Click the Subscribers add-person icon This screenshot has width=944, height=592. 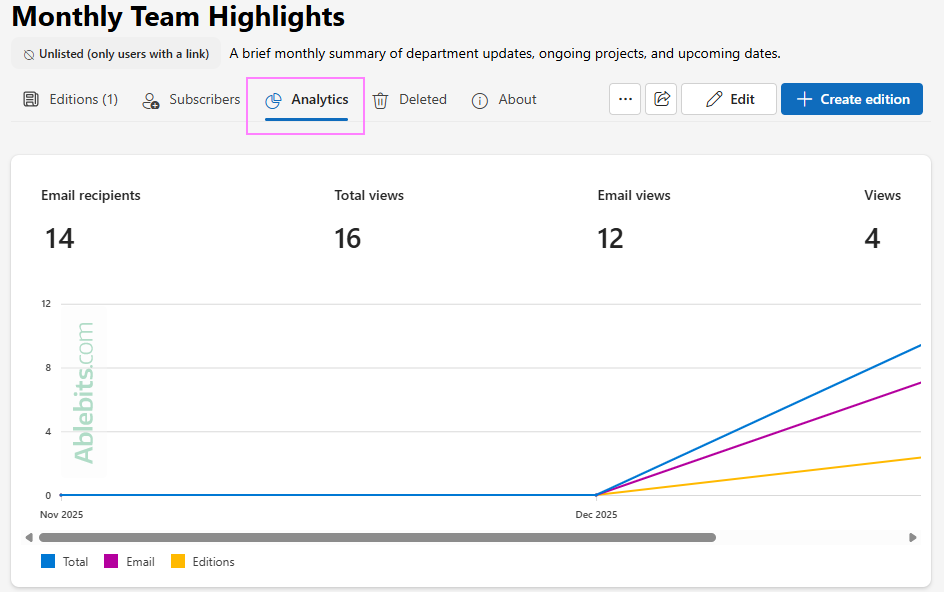tap(150, 99)
